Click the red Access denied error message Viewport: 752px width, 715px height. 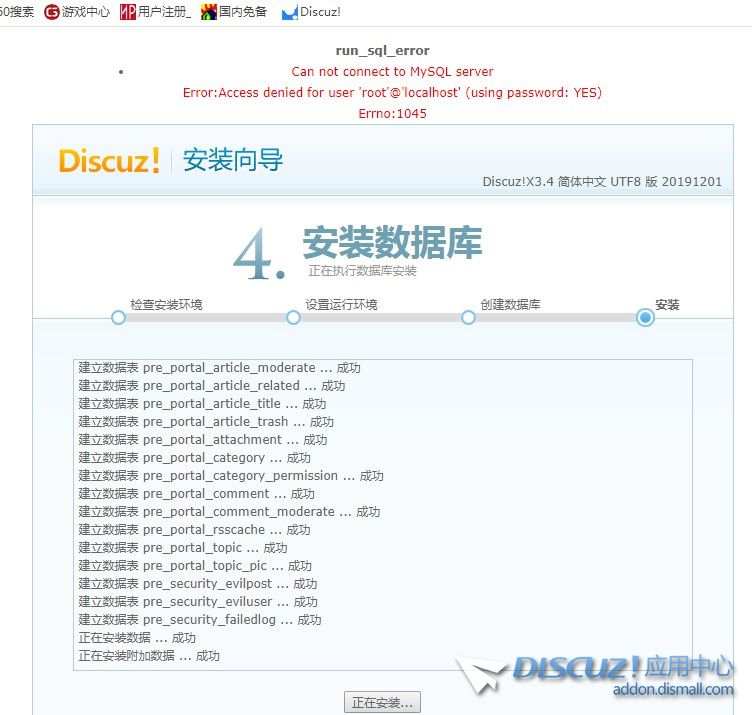392,93
